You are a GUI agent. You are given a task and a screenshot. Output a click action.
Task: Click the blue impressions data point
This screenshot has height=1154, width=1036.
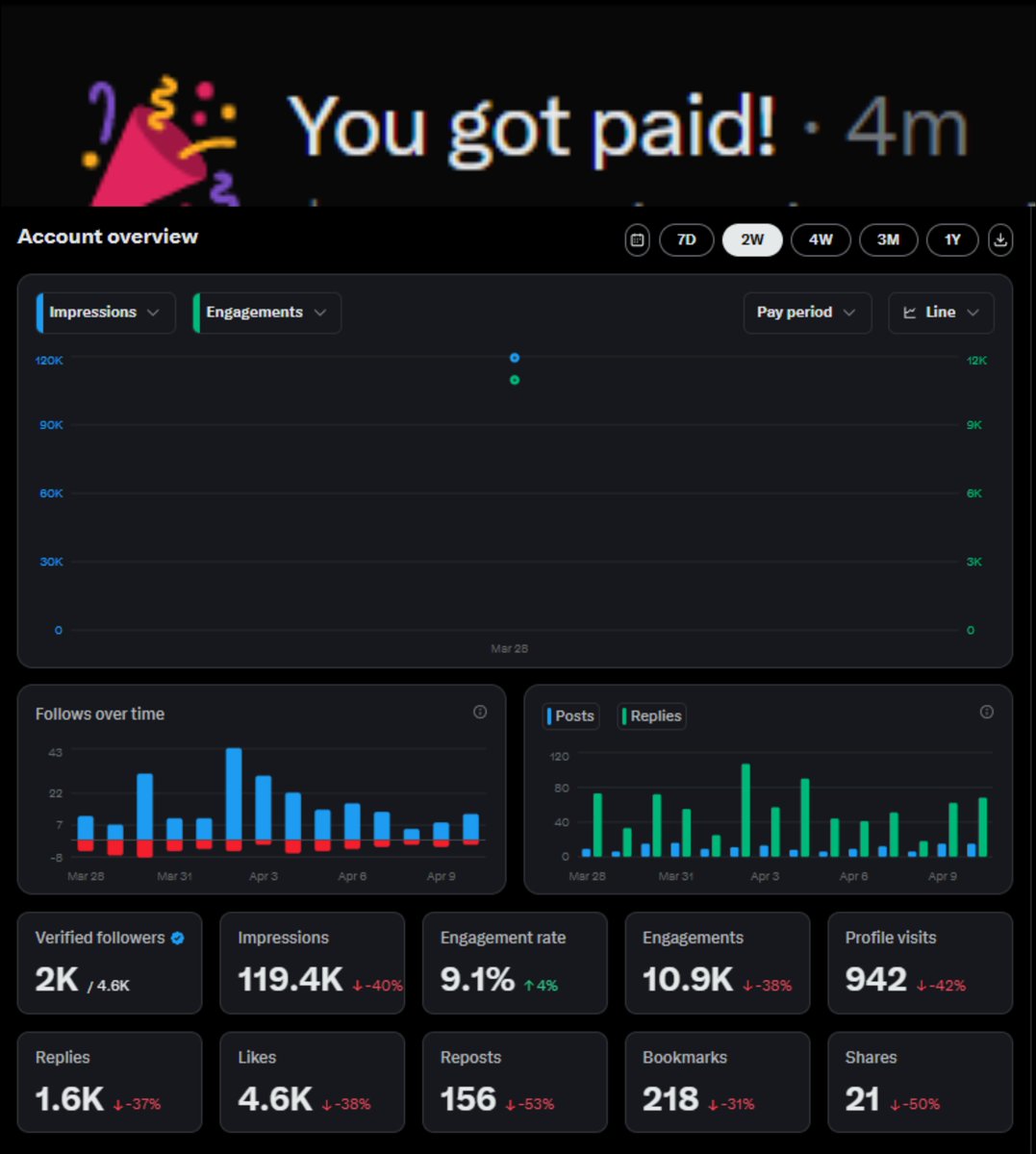pos(515,358)
